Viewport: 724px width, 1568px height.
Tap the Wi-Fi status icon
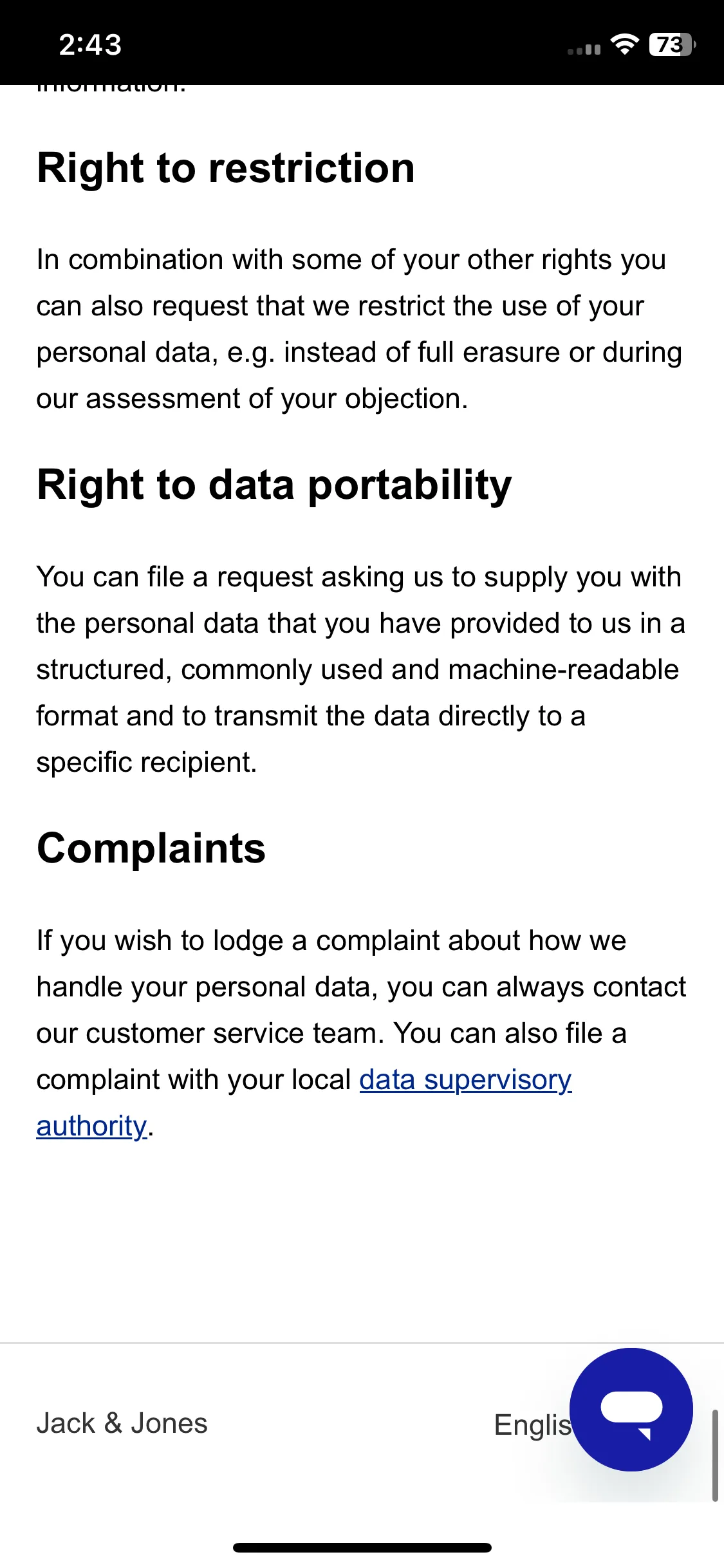click(x=624, y=44)
